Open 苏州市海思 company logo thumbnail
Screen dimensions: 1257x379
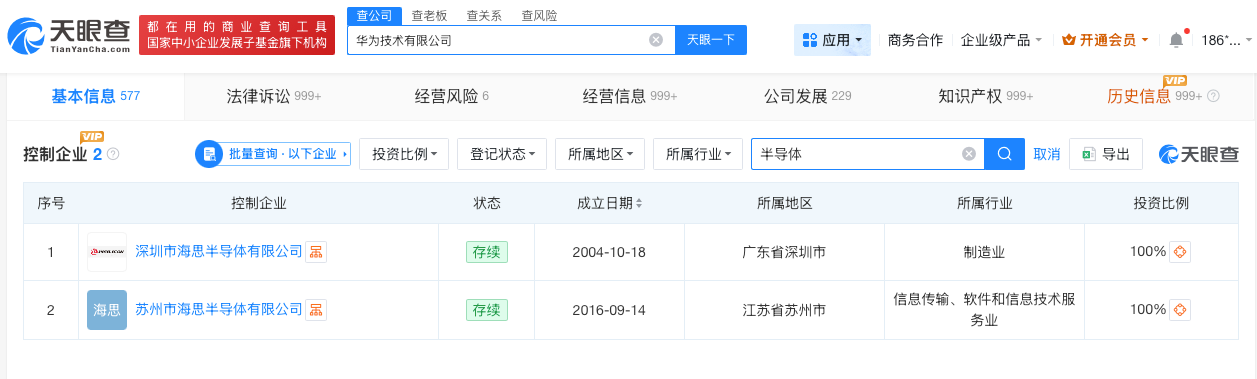coord(107,309)
